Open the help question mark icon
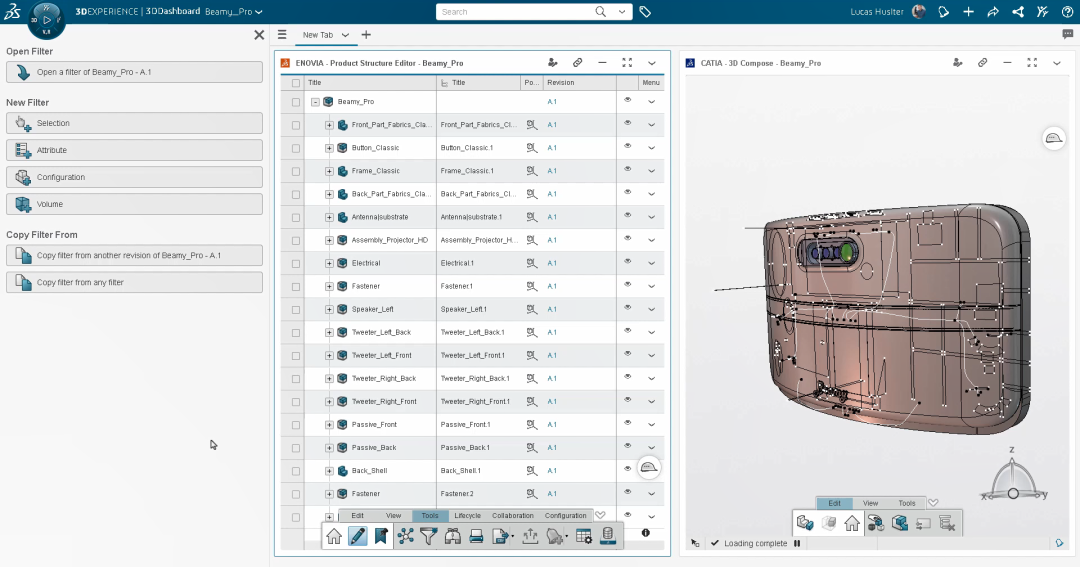 1068,12
